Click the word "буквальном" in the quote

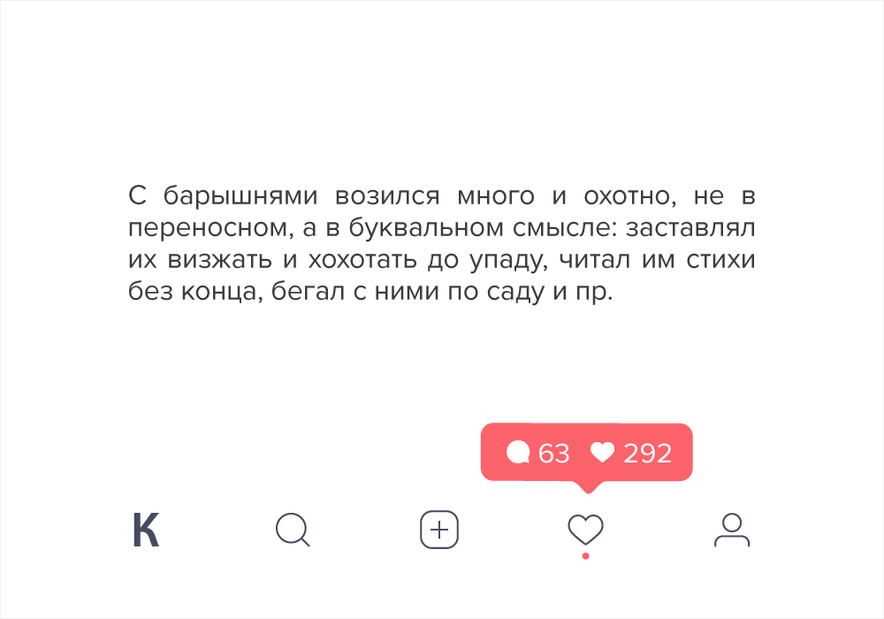[x=426, y=228]
